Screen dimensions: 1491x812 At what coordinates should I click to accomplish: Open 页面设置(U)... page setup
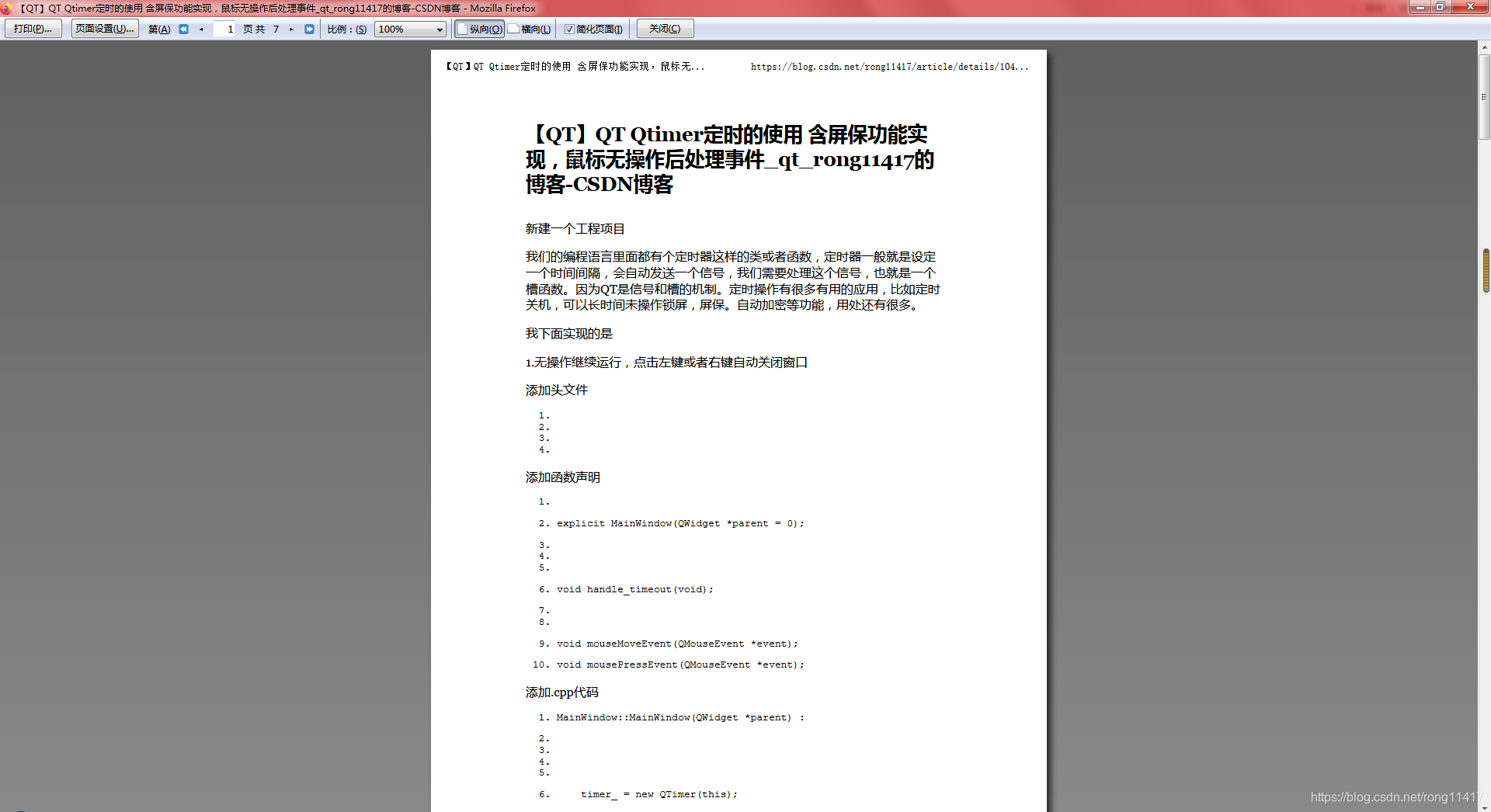(x=105, y=29)
